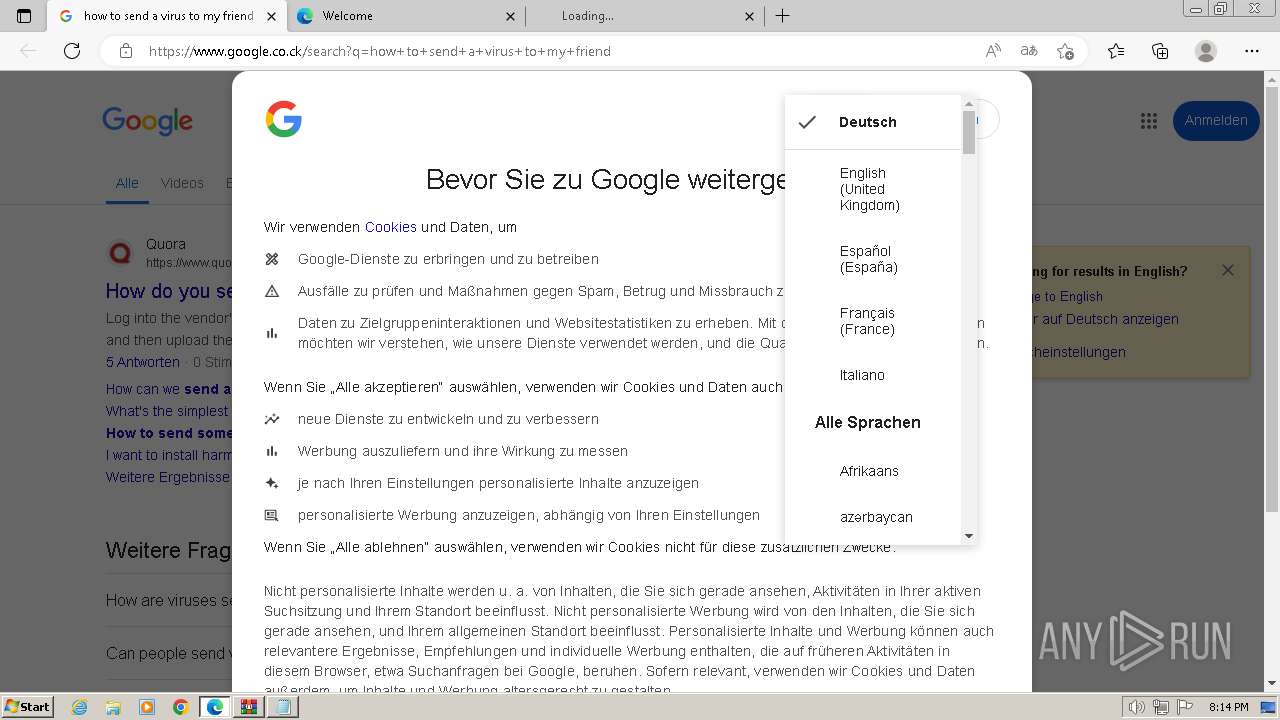1280x720 pixels.
Task: Click the Start button
Action: [x=27, y=707]
